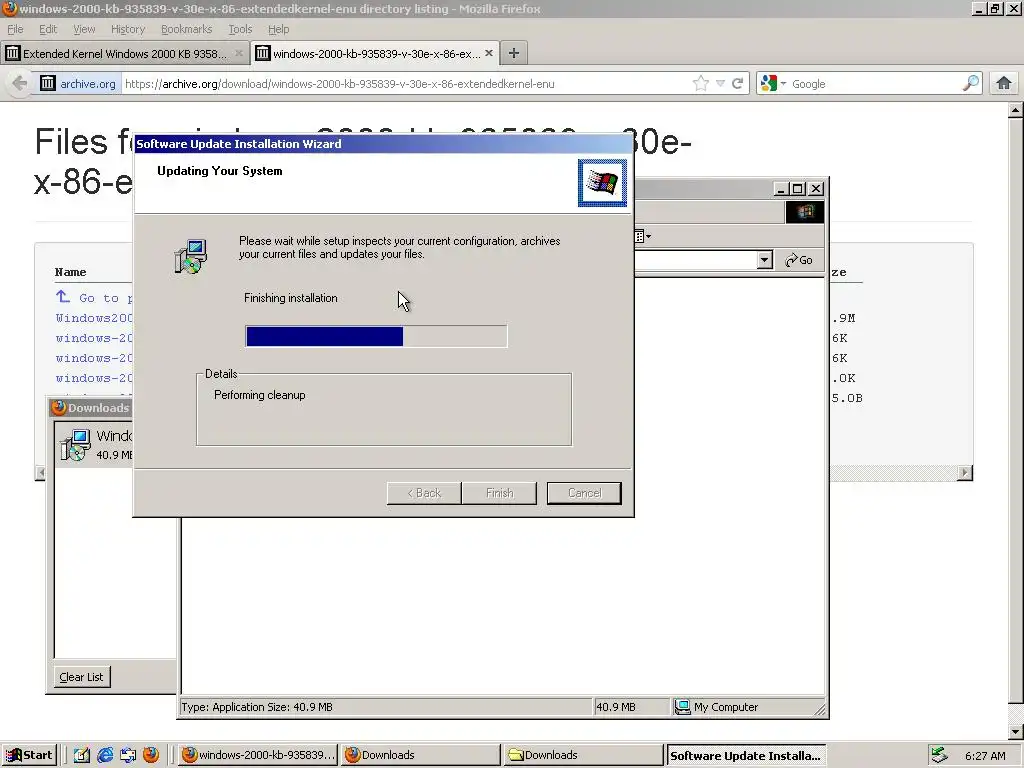This screenshot has width=1024, height=768.
Task: Open a new tab with the plus button
Action: tap(514, 54)
